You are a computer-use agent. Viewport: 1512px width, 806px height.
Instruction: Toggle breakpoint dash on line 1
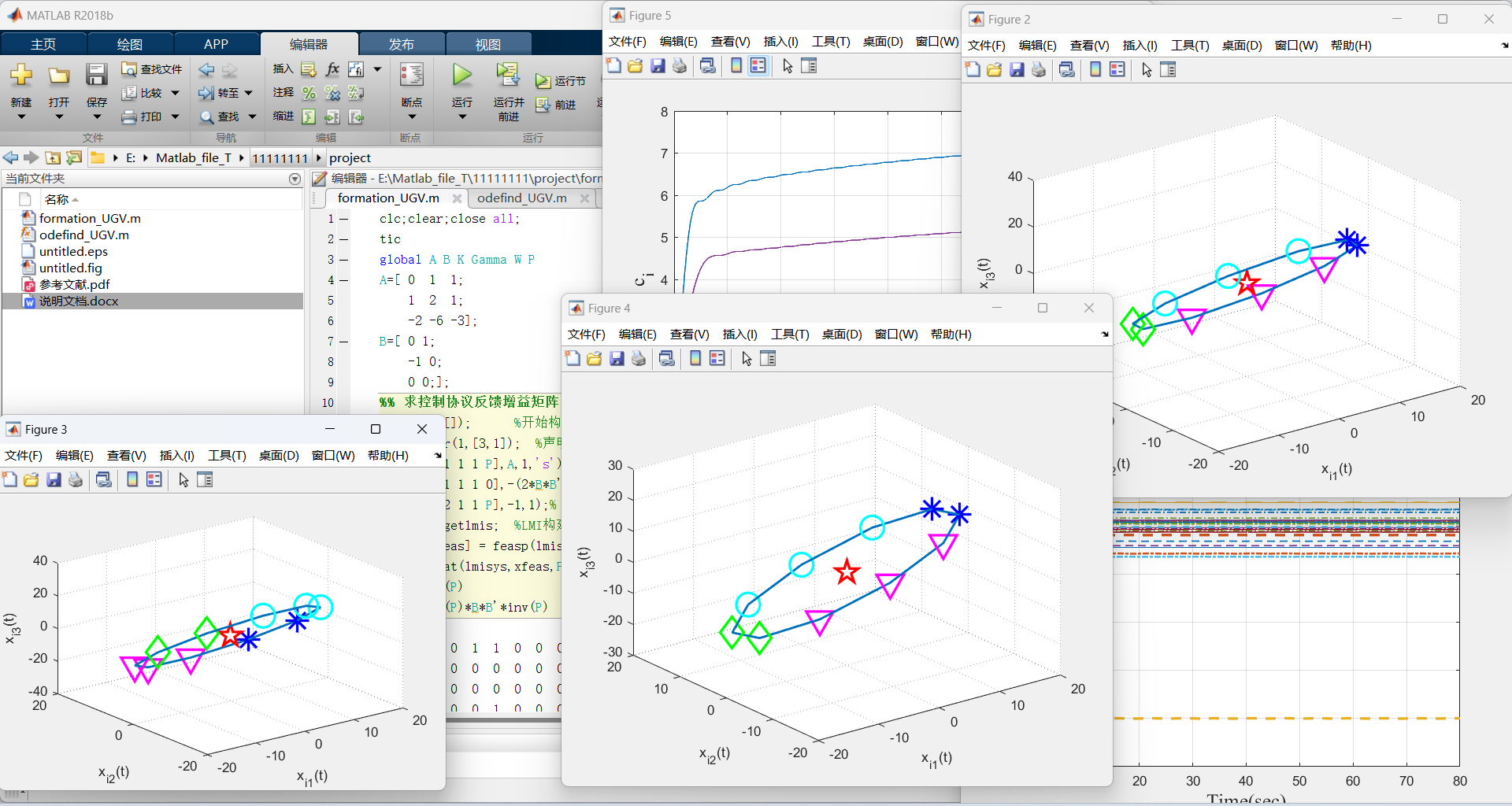pyautogui.click(x=344, y=220)
